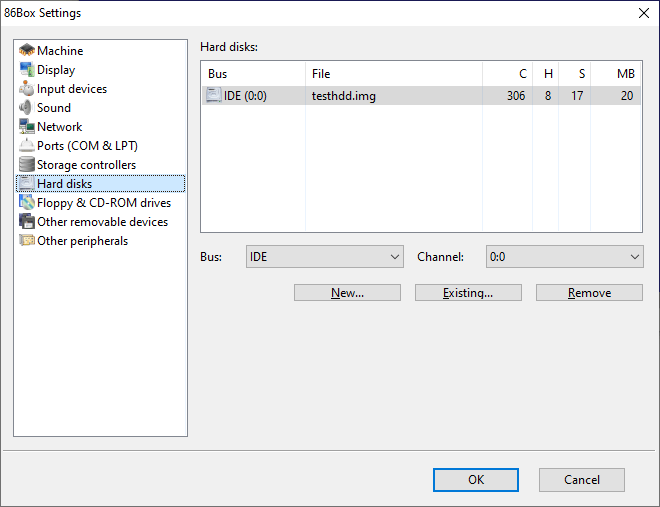Expand the Bus dropdown

tap(324, 257)
